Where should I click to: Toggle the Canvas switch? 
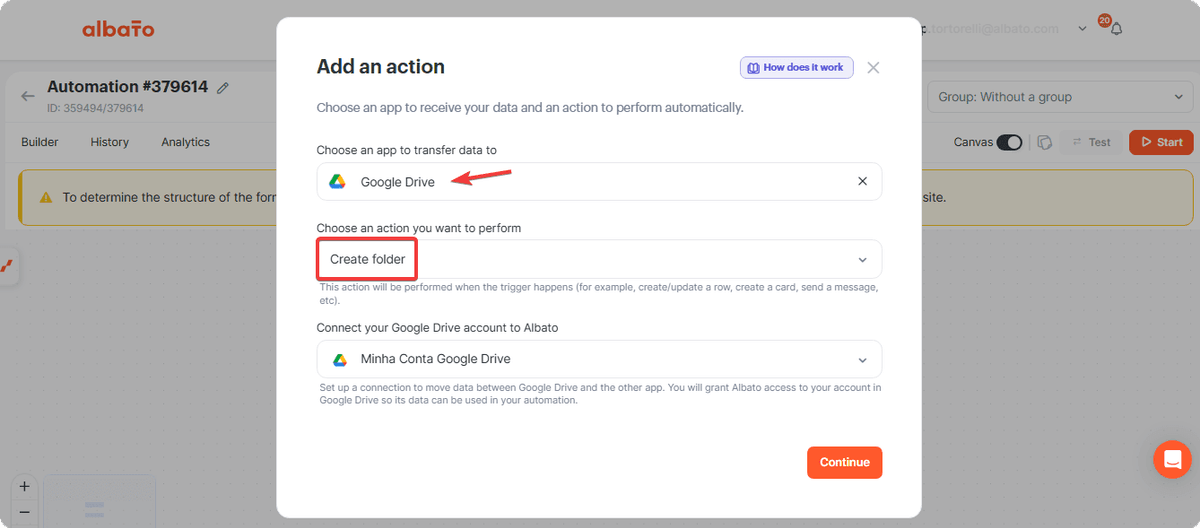1009,142
